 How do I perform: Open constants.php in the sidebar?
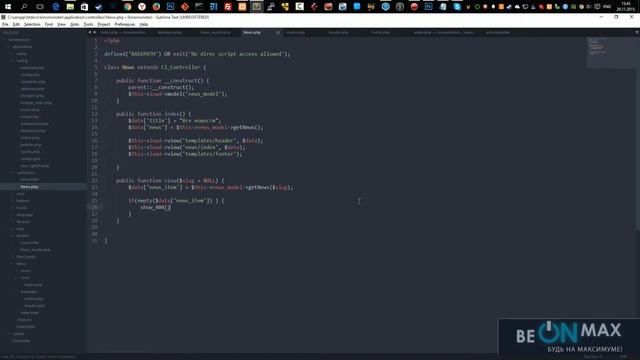point(33,82)
